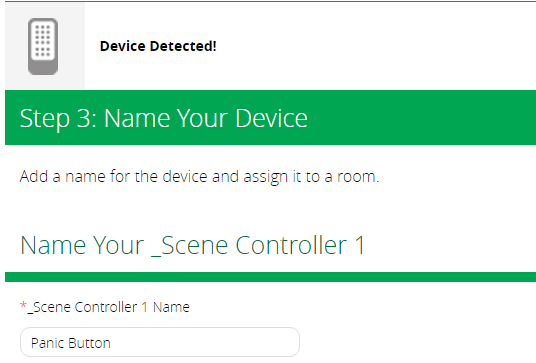536x363 pixels.
Task: Click the remote control device icon
Action: coord(43,46)
